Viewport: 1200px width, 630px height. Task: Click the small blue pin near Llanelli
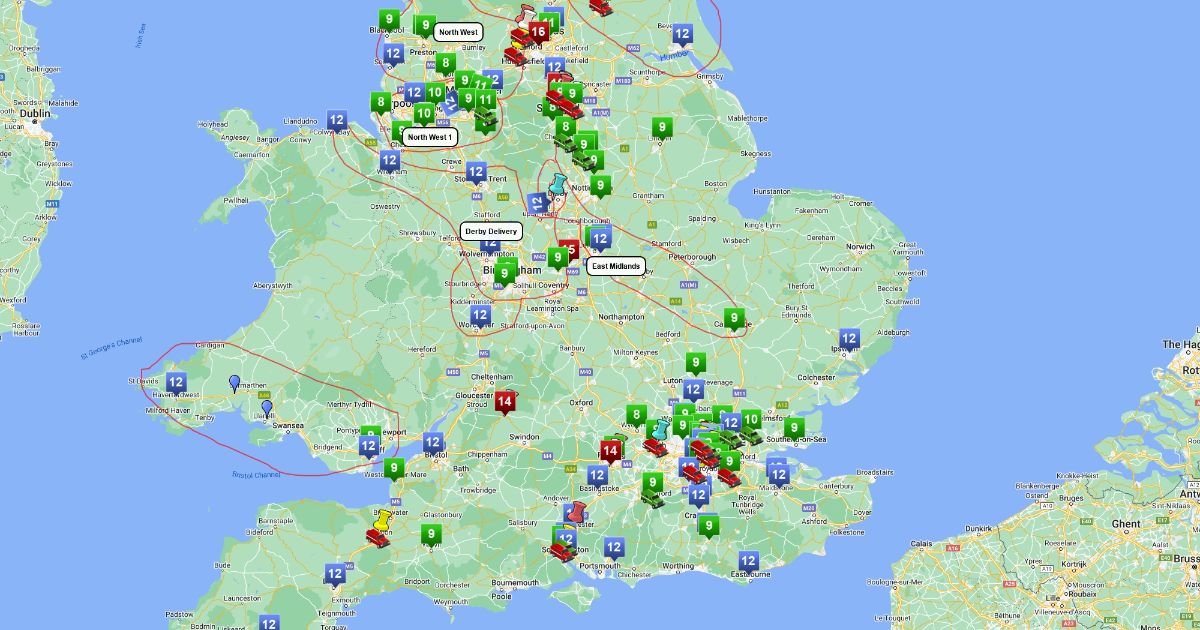(266, 408)
